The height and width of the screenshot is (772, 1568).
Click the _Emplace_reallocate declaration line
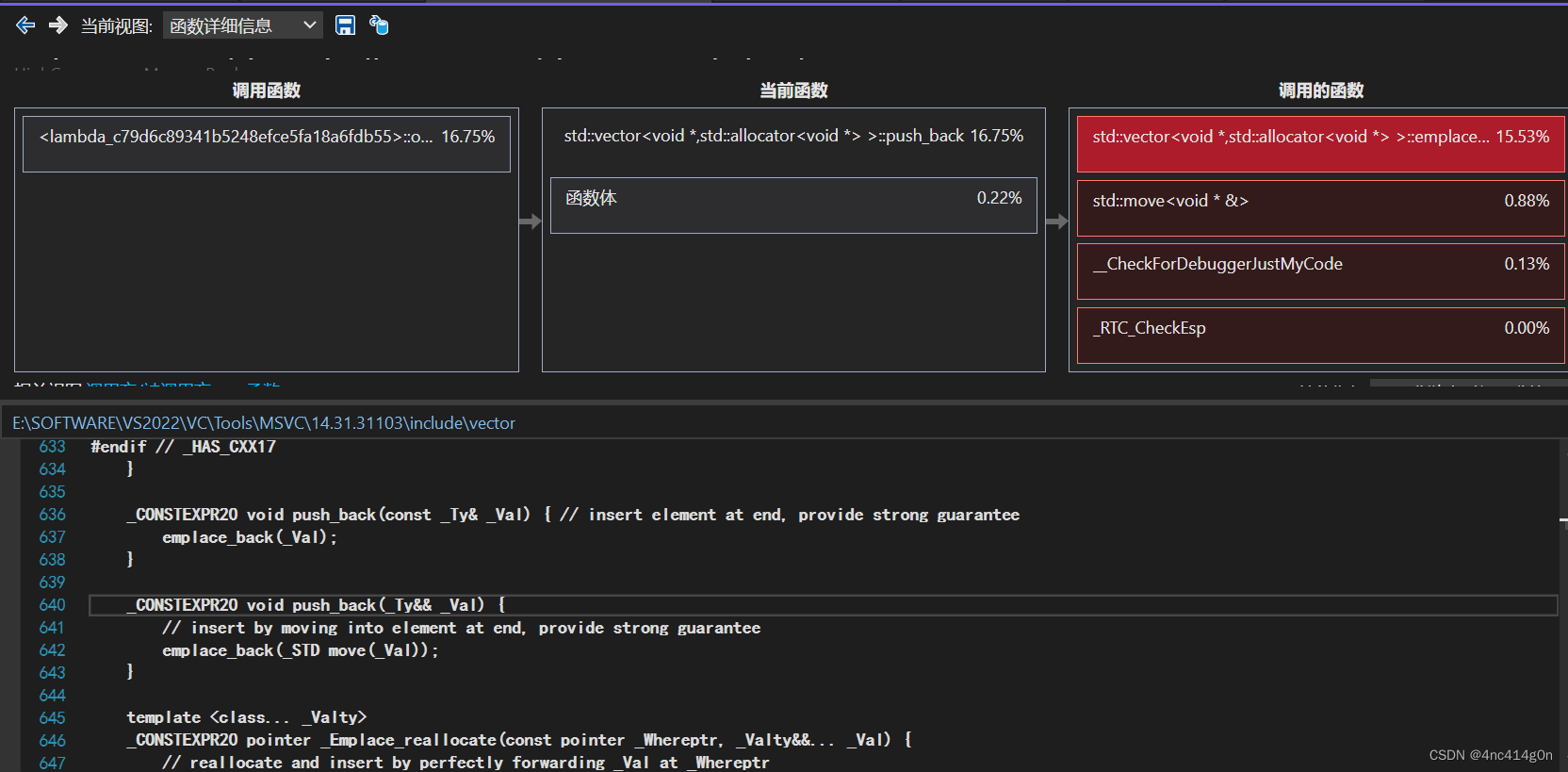pyautogui.click(x=519, y=740)
